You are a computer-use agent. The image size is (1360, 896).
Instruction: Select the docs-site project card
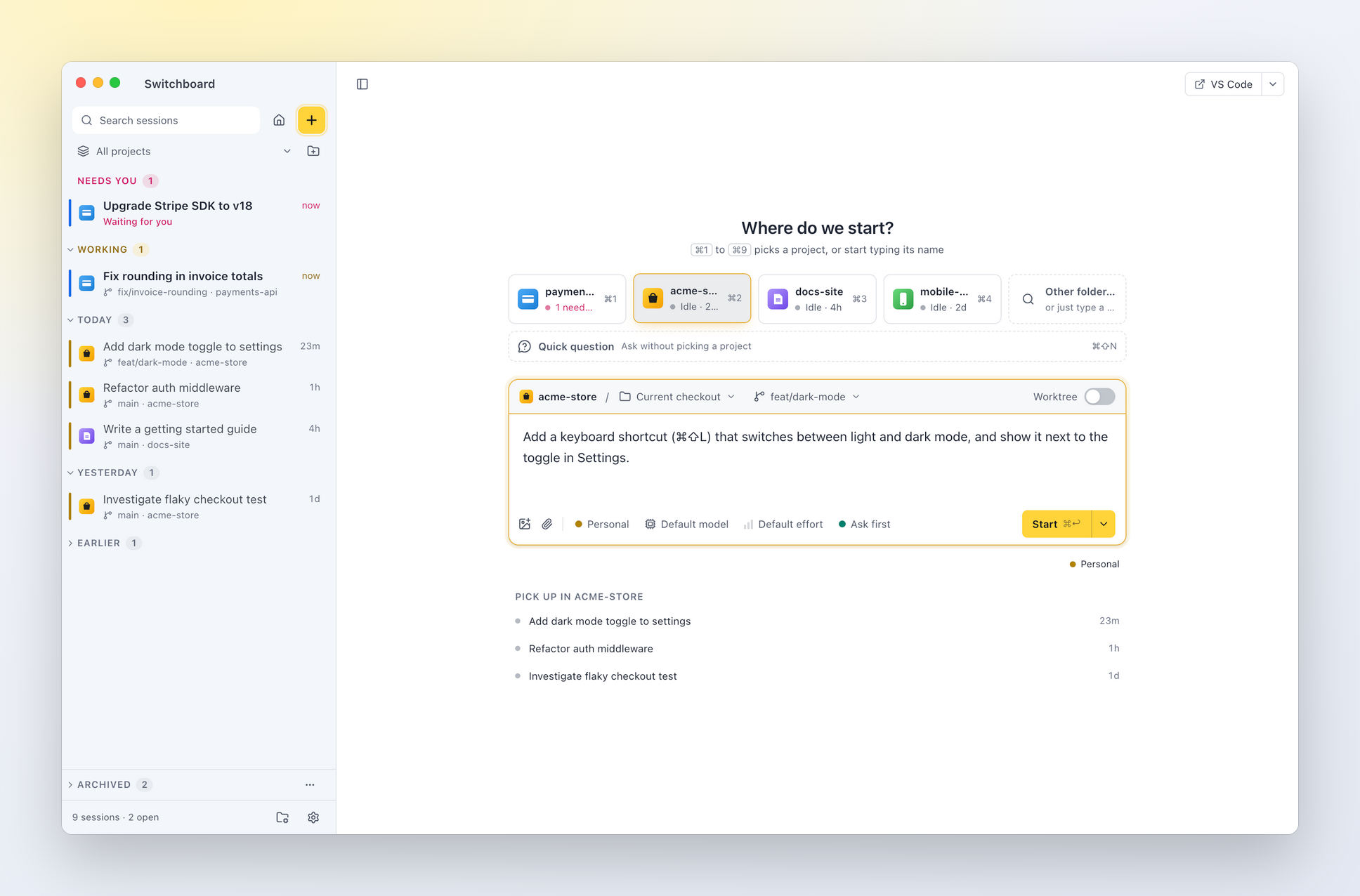pyautogui.click(x=817, y=299)
